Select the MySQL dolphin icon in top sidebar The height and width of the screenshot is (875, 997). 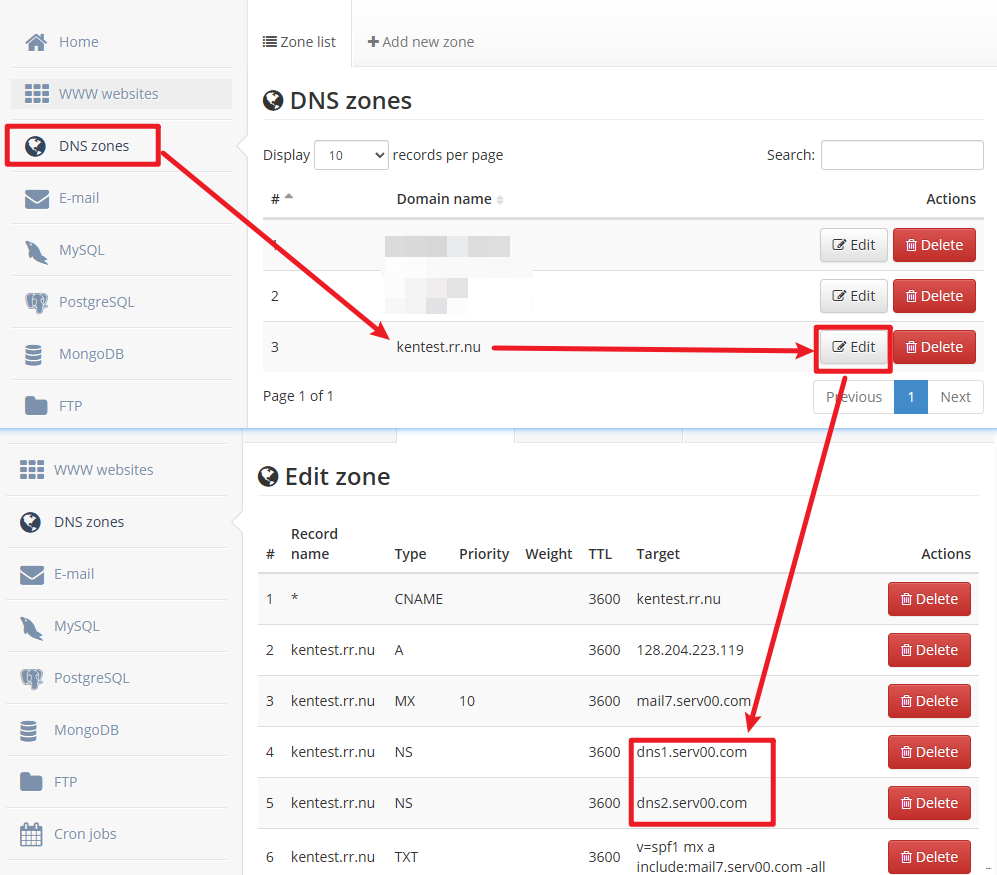click(x=37, y=251)
